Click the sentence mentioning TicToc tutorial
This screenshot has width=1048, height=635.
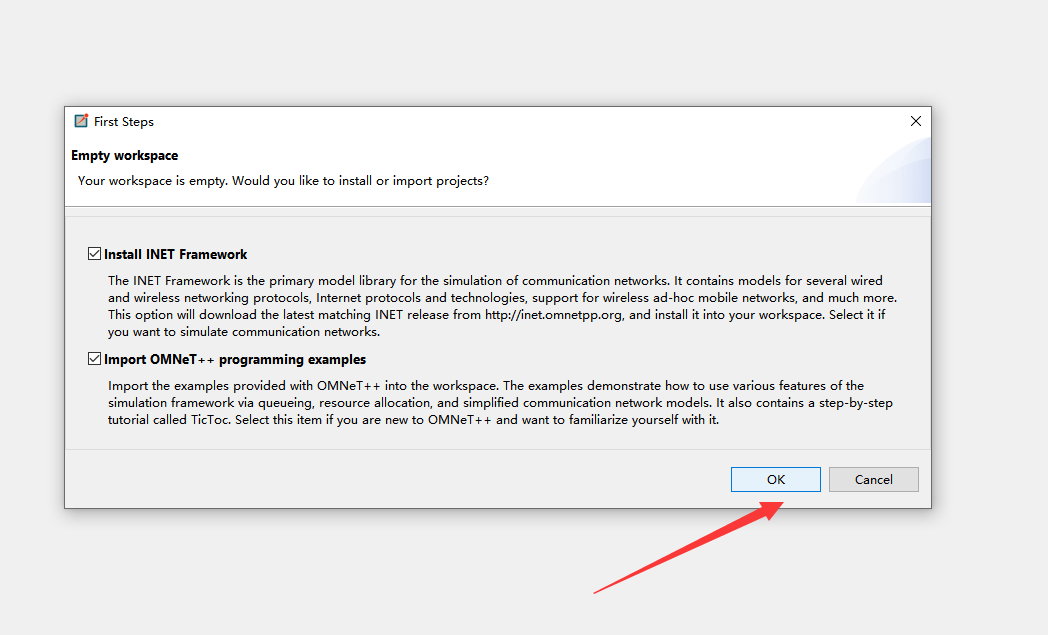(414, 420)
